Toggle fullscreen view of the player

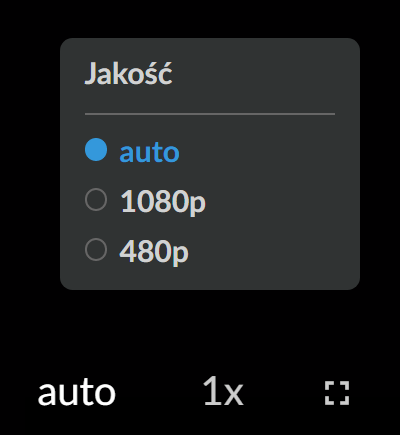pos(337,393)
